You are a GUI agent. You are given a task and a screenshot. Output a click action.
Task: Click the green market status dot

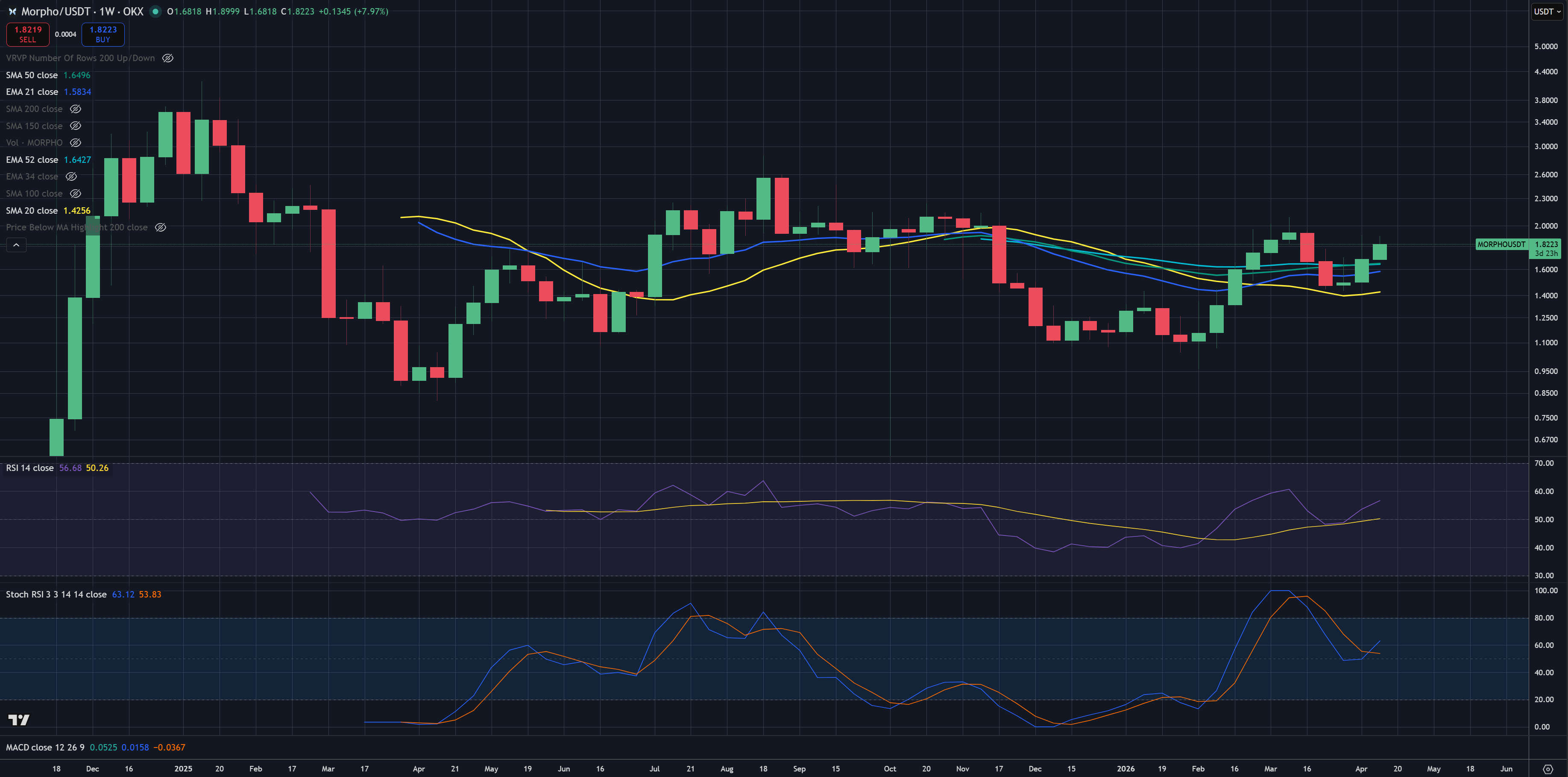(x=155, y=12)
